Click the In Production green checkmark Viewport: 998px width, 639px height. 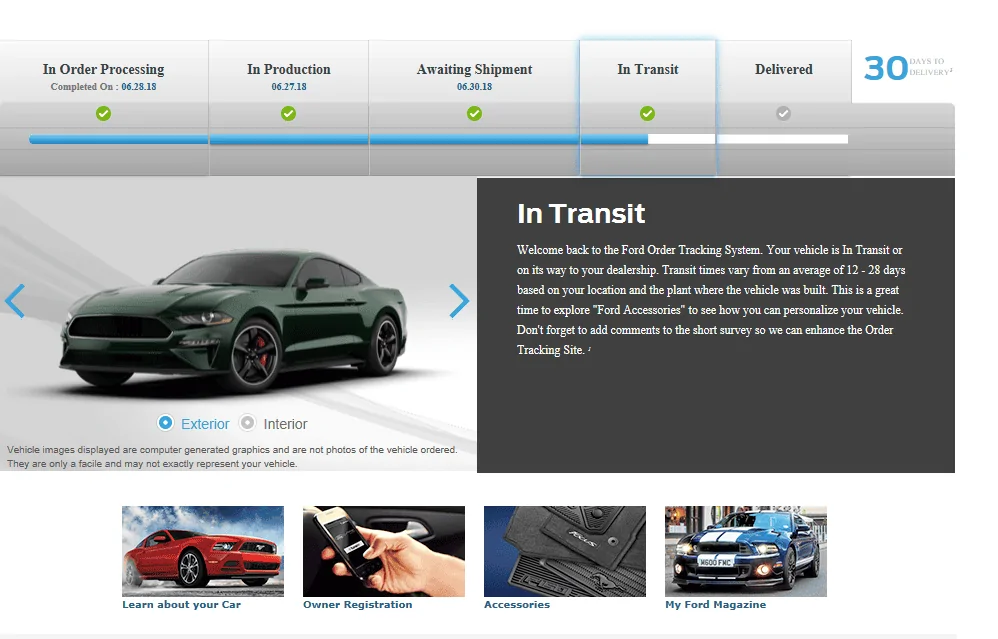288,113
